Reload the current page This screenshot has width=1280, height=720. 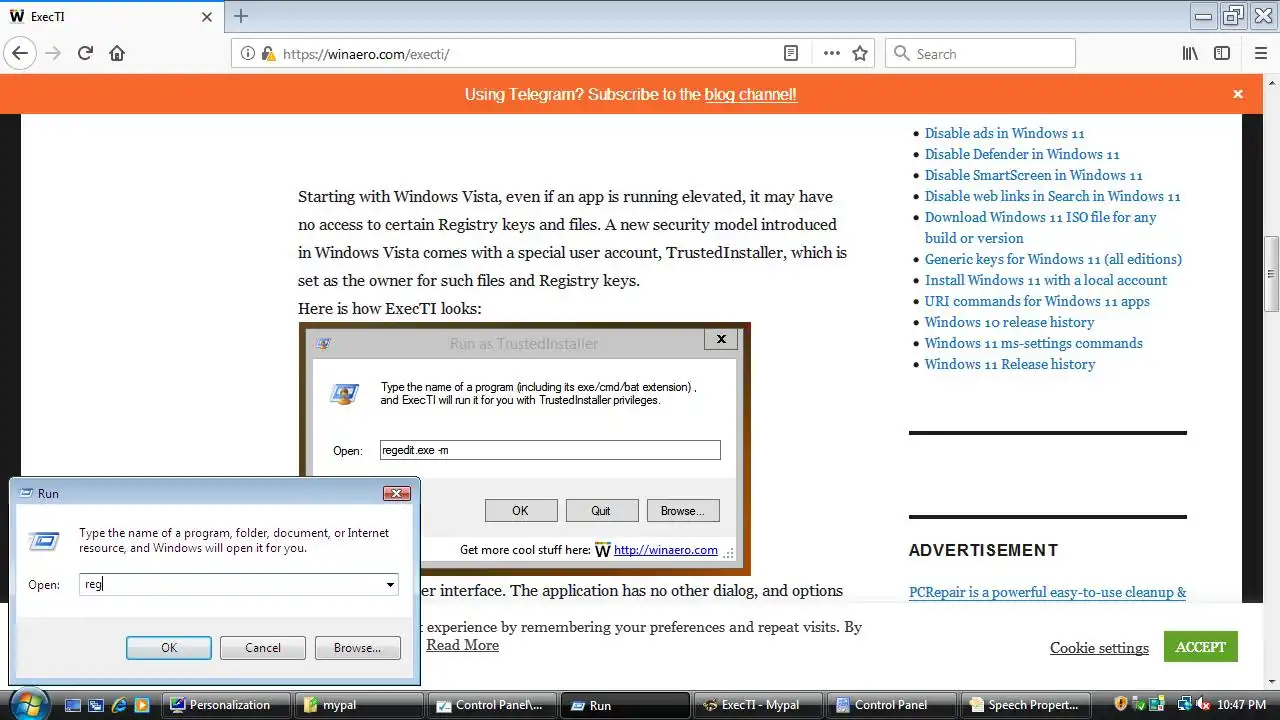pos(85,53)
